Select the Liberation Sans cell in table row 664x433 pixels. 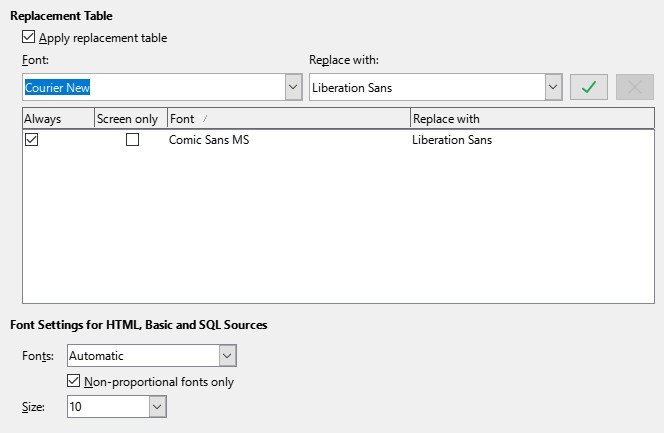point(452,140)
